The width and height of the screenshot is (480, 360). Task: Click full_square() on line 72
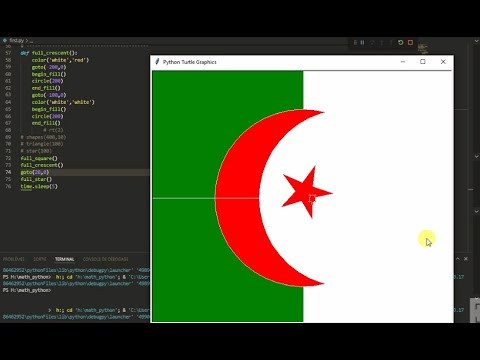[39, 158]
